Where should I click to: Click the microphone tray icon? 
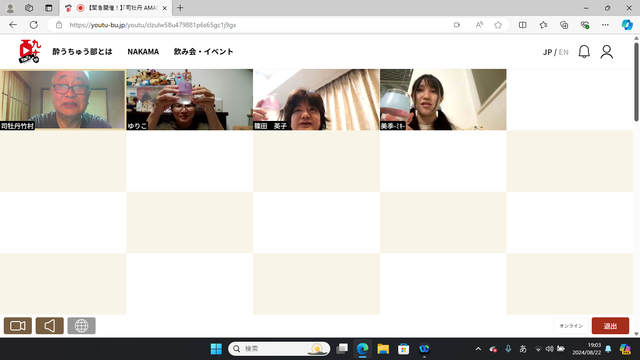[x=508, y=349]
